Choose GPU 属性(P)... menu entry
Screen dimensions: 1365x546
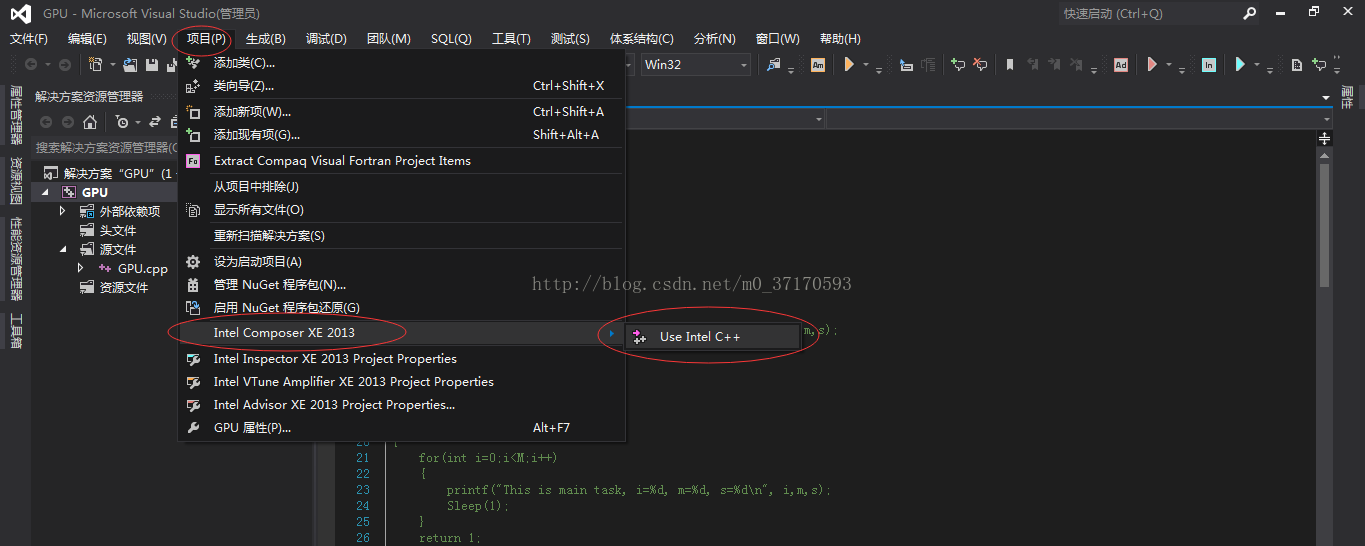click(x=401, y=428)
